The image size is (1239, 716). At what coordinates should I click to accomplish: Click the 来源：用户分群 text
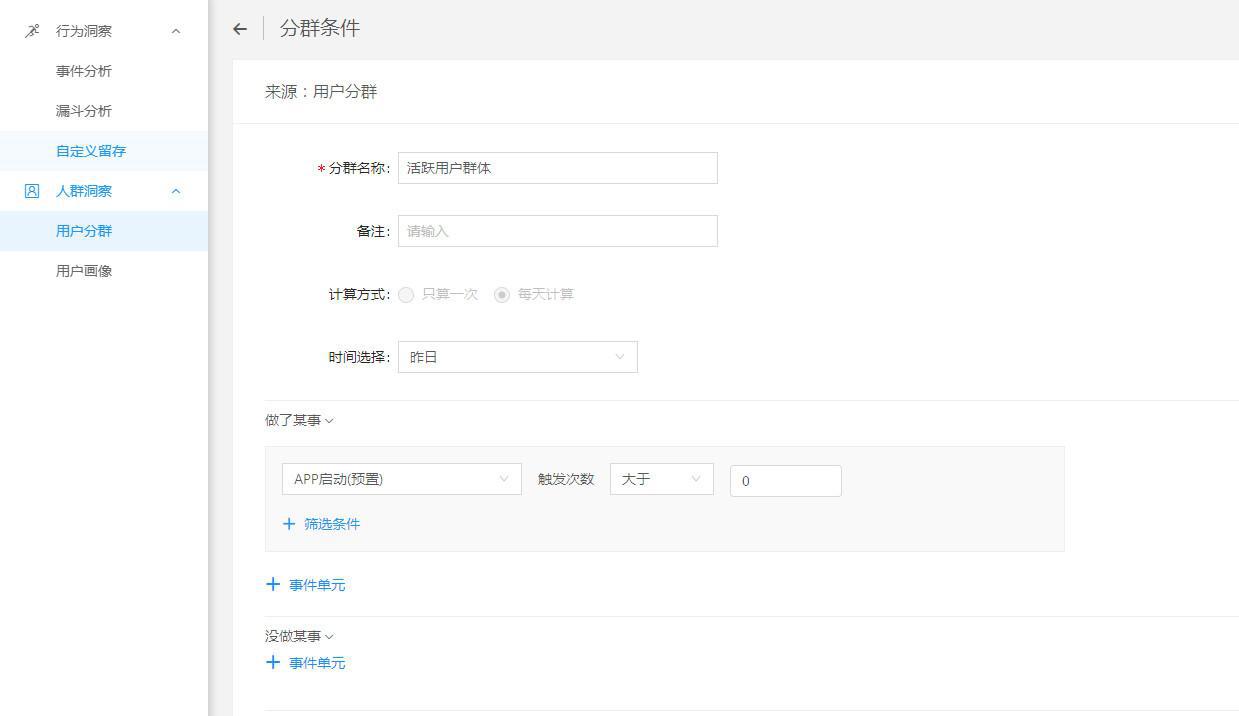321,92
